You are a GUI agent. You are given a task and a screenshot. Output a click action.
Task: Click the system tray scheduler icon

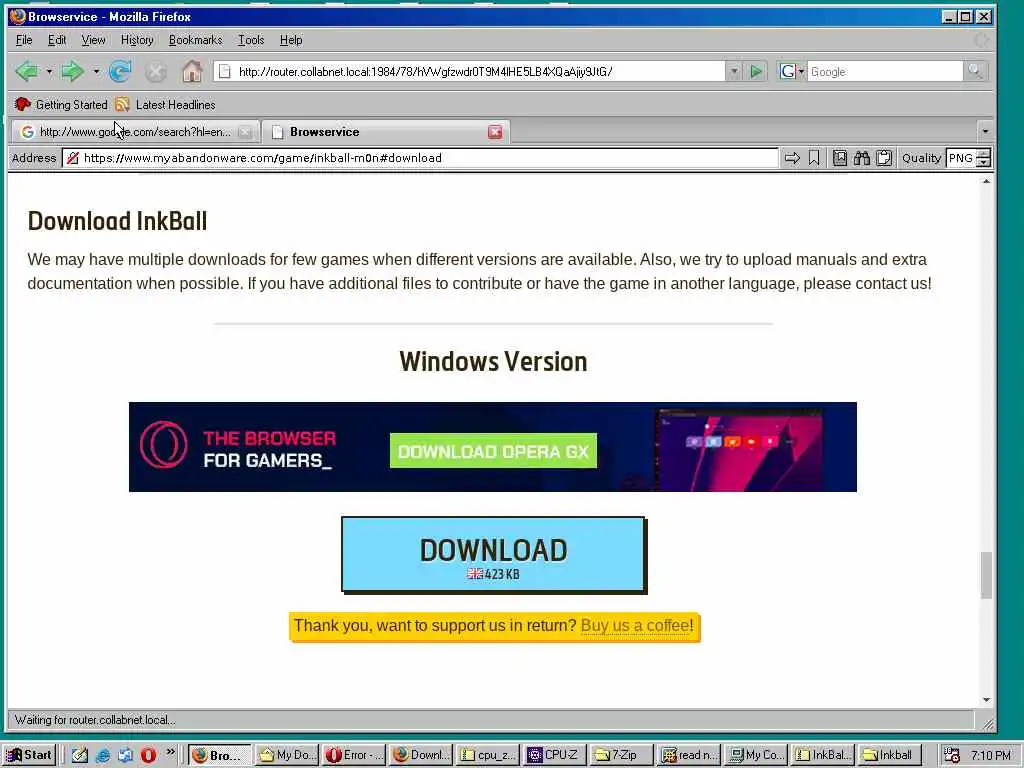(952, 755)
